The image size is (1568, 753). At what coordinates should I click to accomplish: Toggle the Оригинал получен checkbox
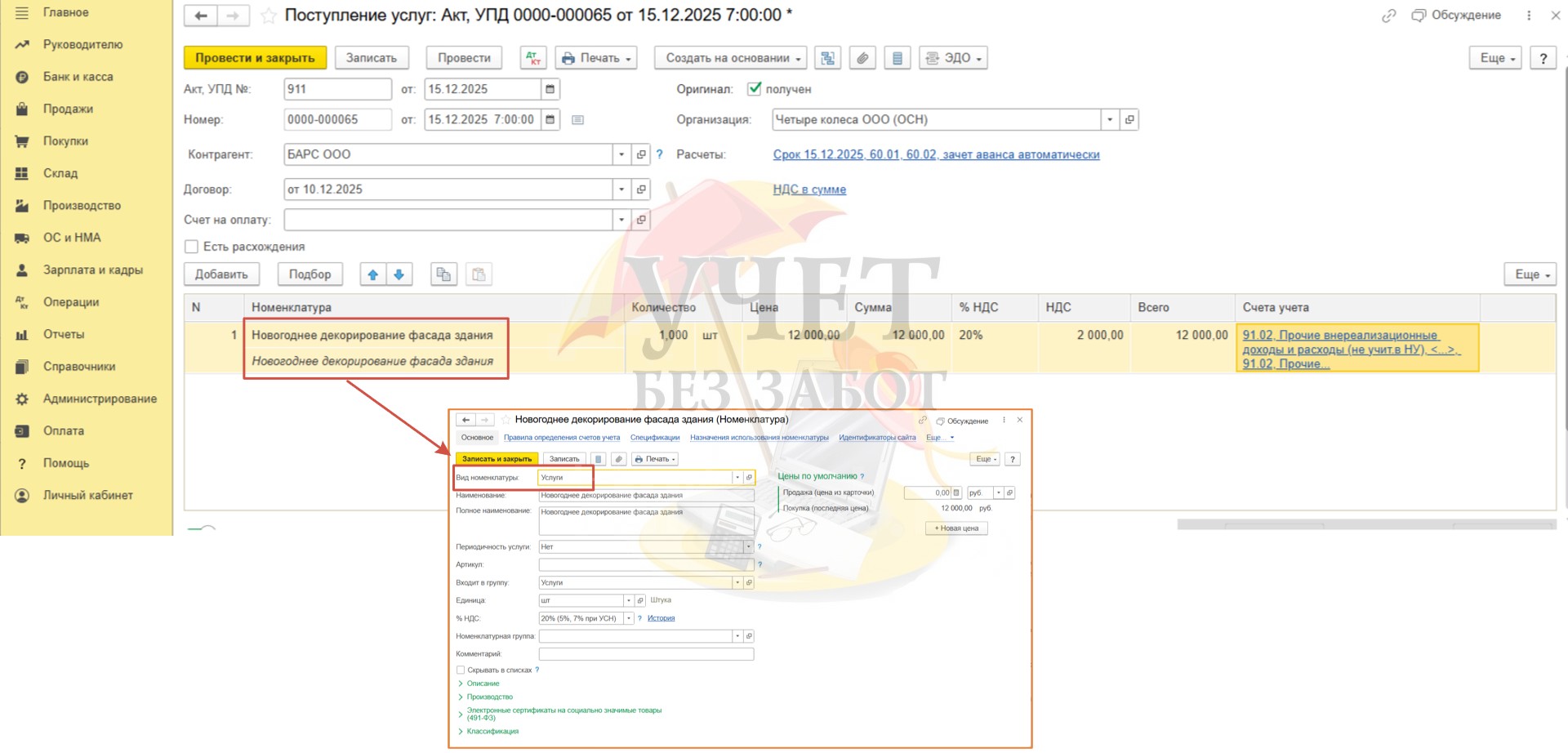(755, 89)
